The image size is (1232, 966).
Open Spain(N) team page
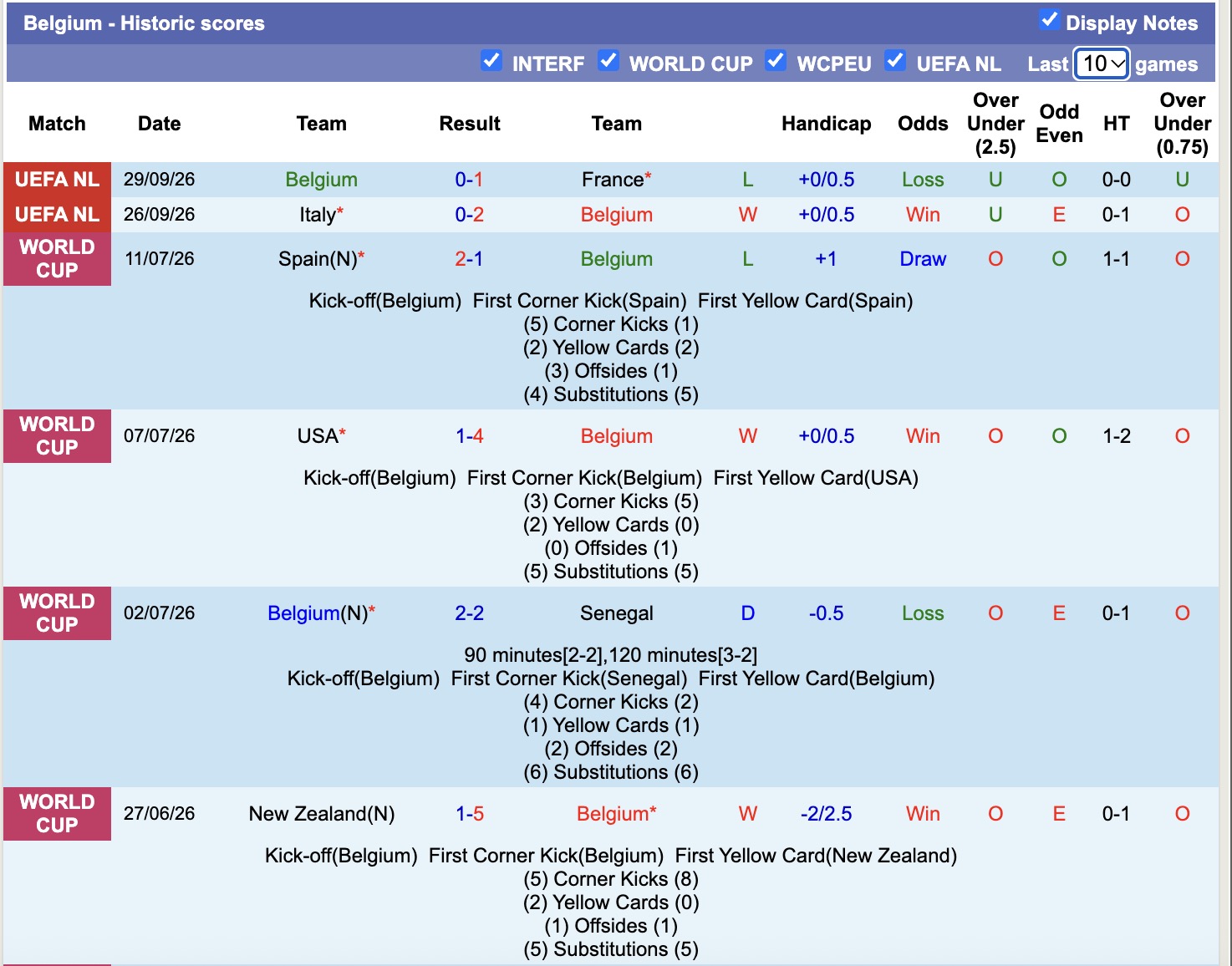(x=318, y=259)
